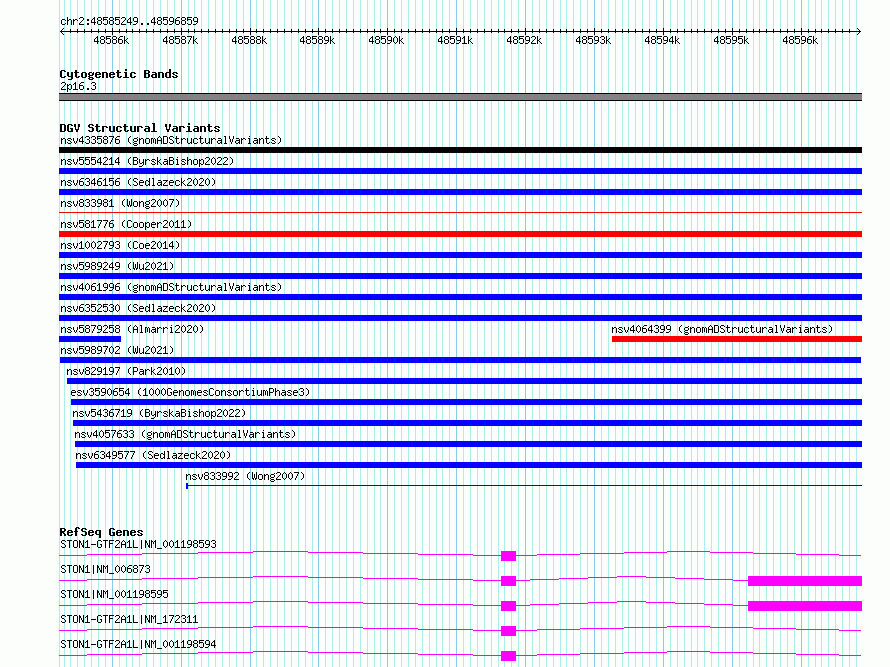The image size is (890, 667).
Task: Click the nsv4335876 gnomAD variant label
Action: pyautogui.click(x=171, y=140)
